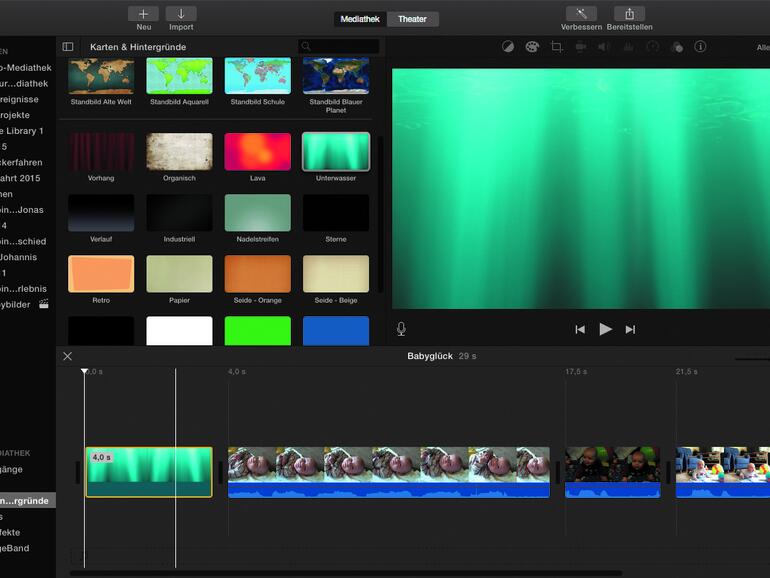Play the preview video
770x578 pixels.
605,329
